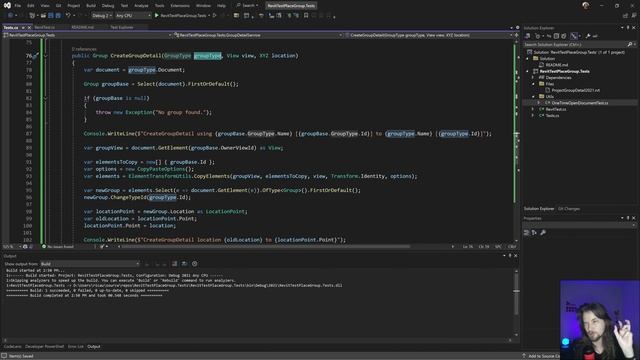Open the GroupDetailService type navigation dropdown
The height and width of the screenshot is (360, 640).
coord(258,35)
